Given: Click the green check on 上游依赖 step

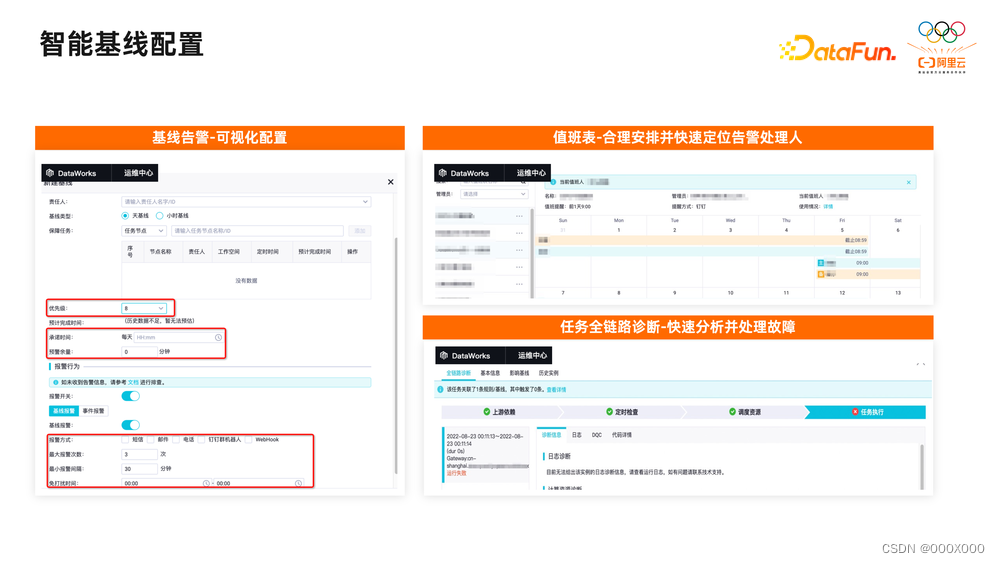Looking at the screenshot, I should point(487,412).
